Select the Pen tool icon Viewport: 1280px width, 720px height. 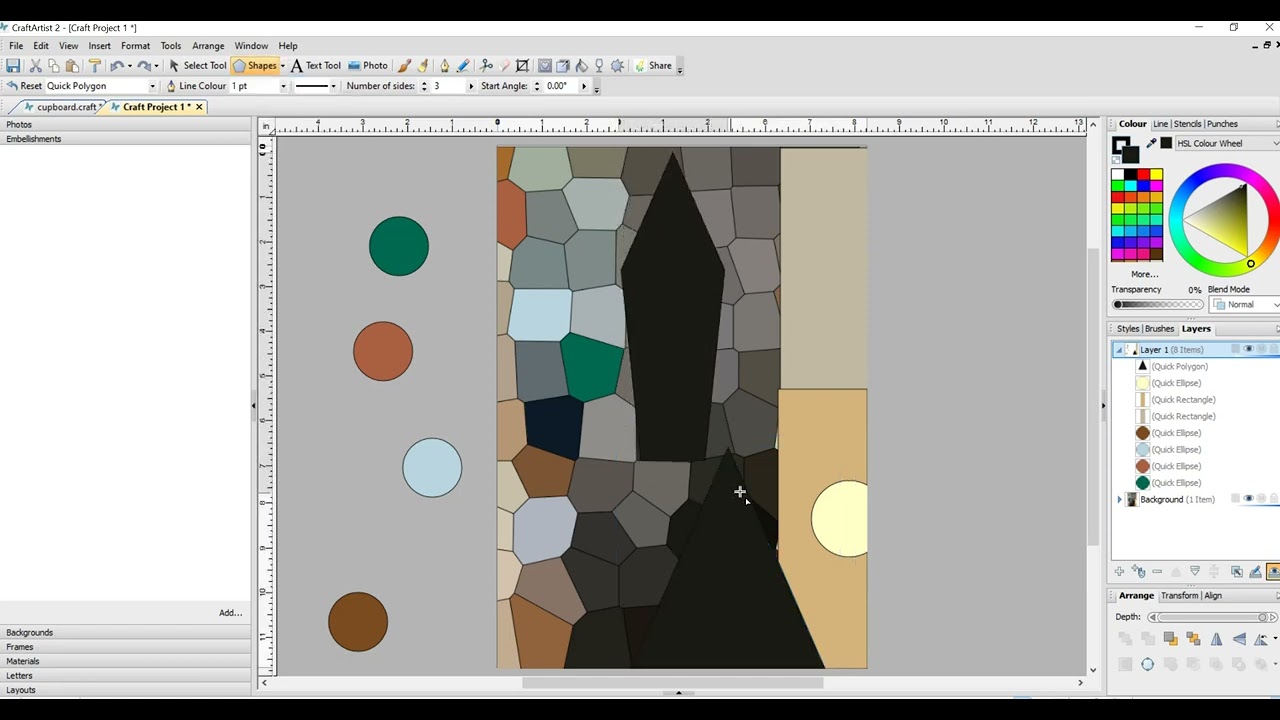[445, 66]
